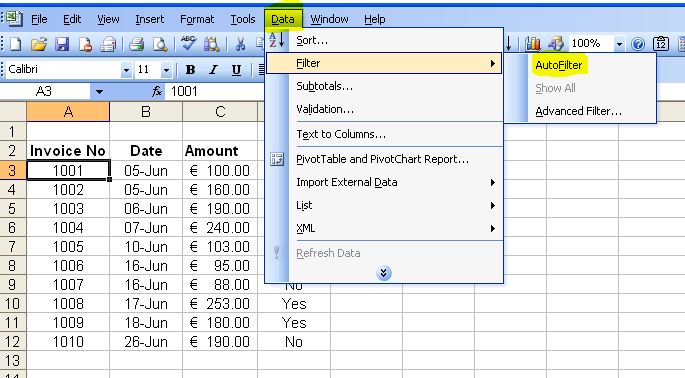The width and height of the screenshot is (685, 378).
Task: Open the View menu
Action: point(108,19)
